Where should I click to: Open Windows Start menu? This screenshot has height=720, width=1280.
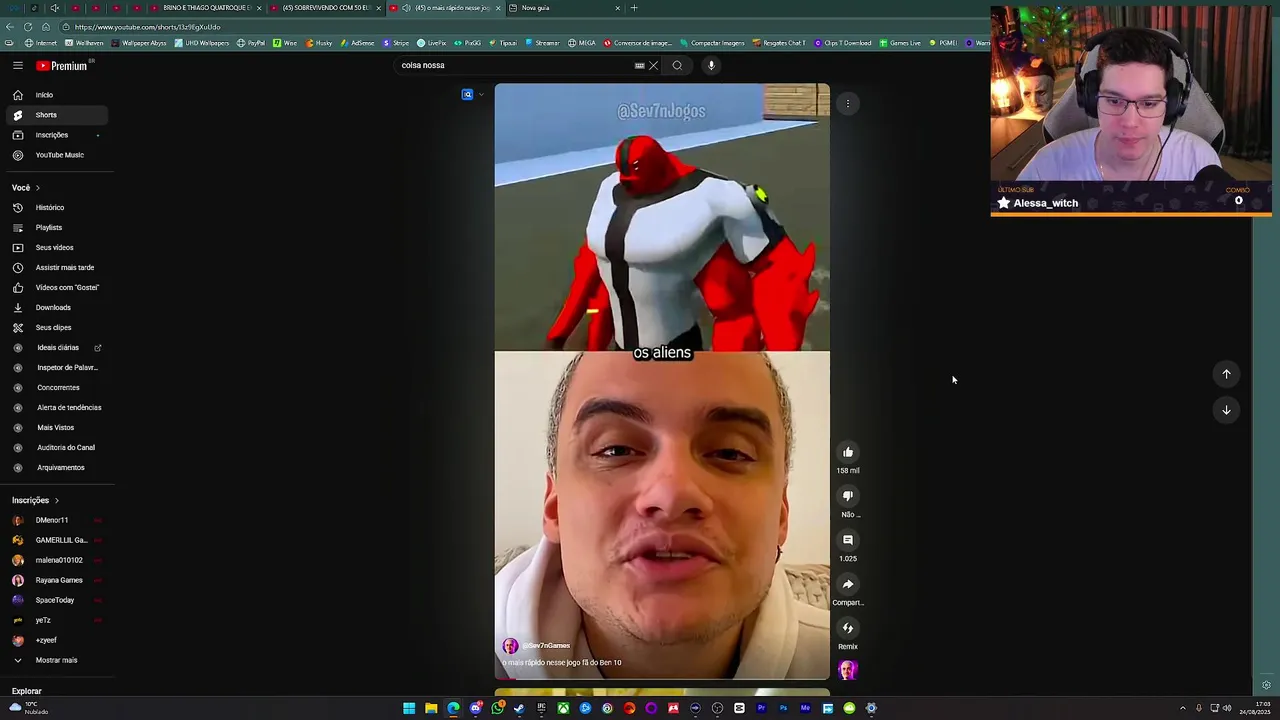pos(409,708)
